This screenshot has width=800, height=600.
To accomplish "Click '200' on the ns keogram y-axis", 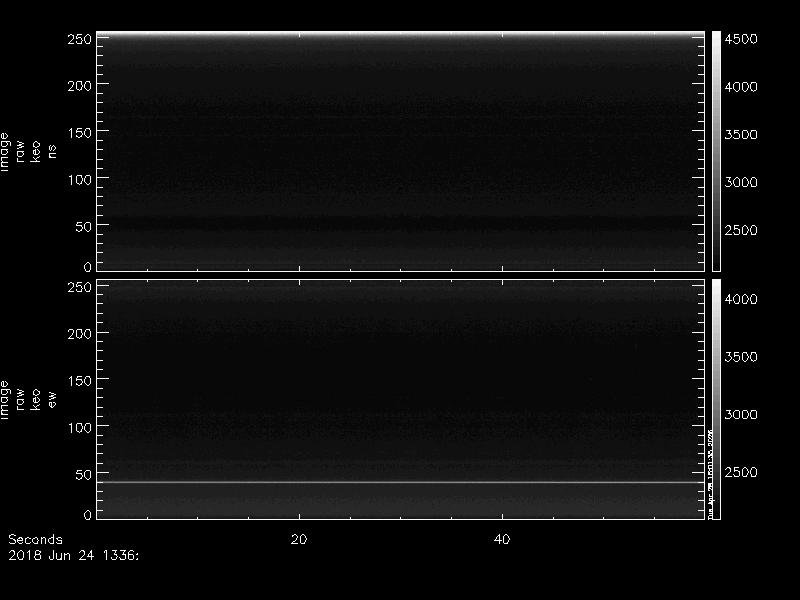I will [80, 86].
